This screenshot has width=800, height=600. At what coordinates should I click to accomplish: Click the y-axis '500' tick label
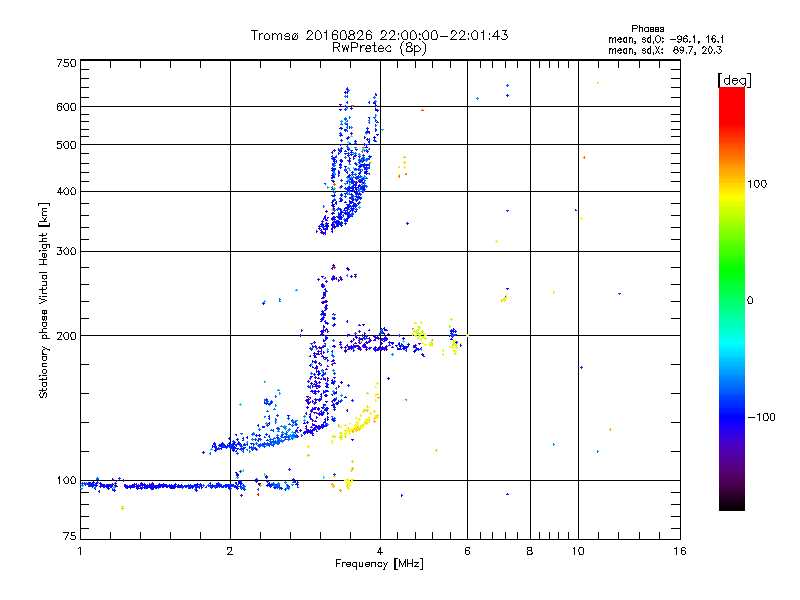pos(66,145)
